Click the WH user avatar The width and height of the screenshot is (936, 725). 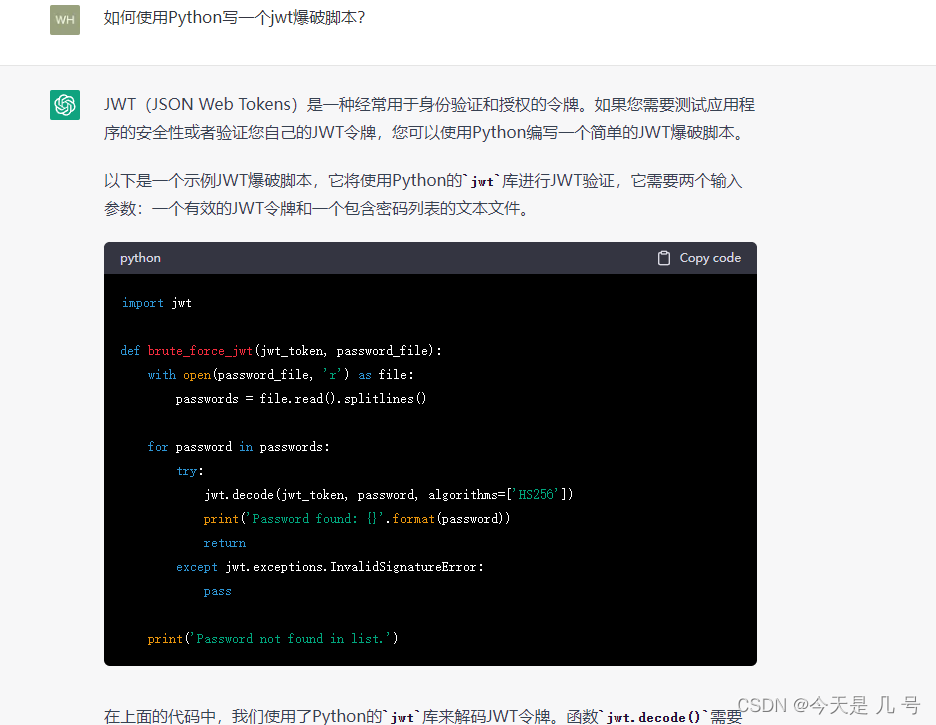click(x=64, y=20)
